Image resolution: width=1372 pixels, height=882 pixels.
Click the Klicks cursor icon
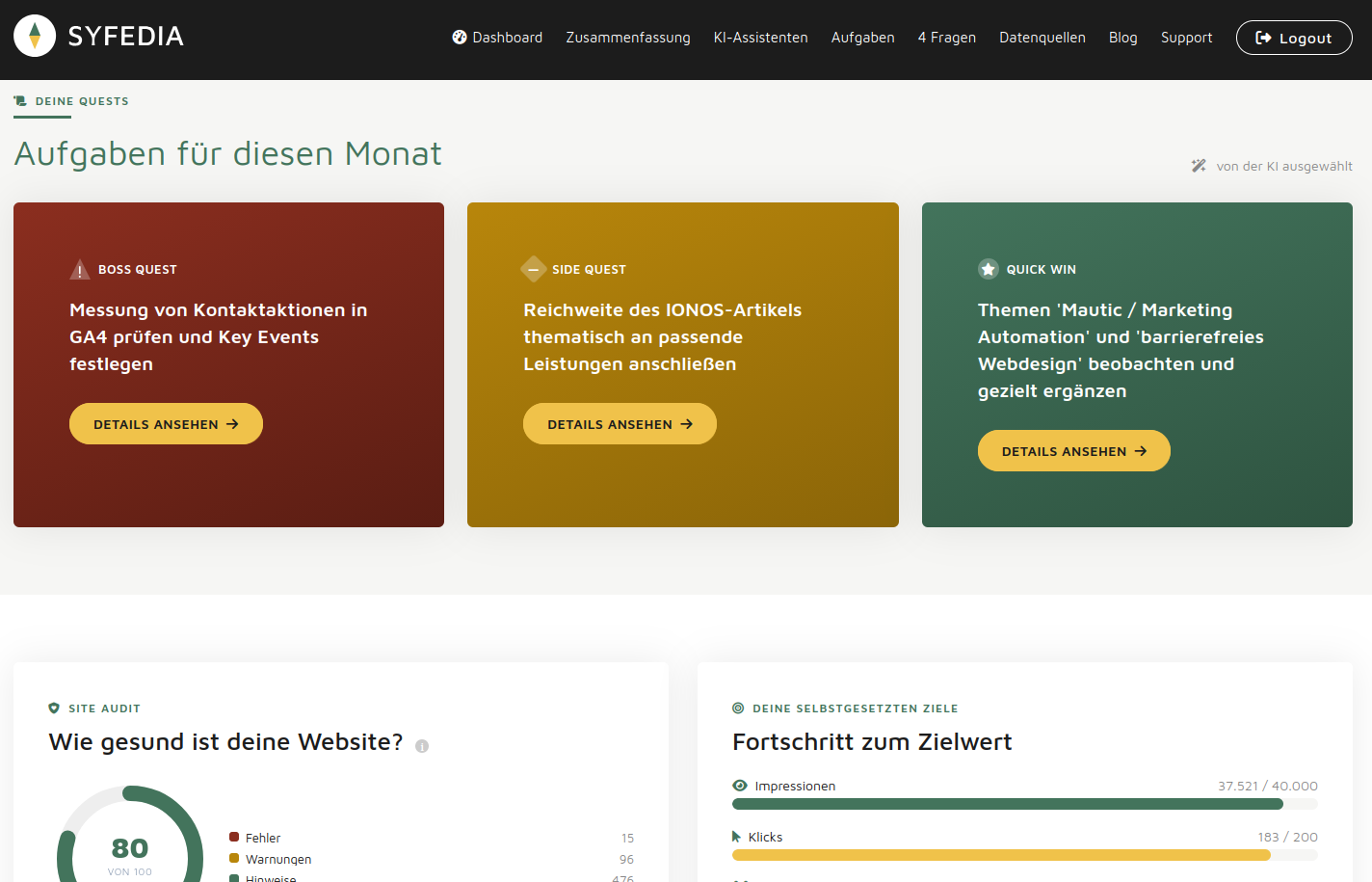(x=737, y=837)
